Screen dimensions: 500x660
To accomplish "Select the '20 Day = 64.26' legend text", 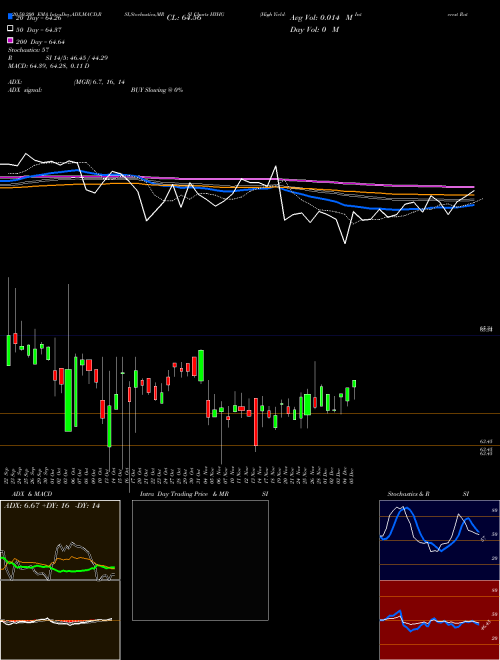I will pyautogui.click(x=37, y=18).
